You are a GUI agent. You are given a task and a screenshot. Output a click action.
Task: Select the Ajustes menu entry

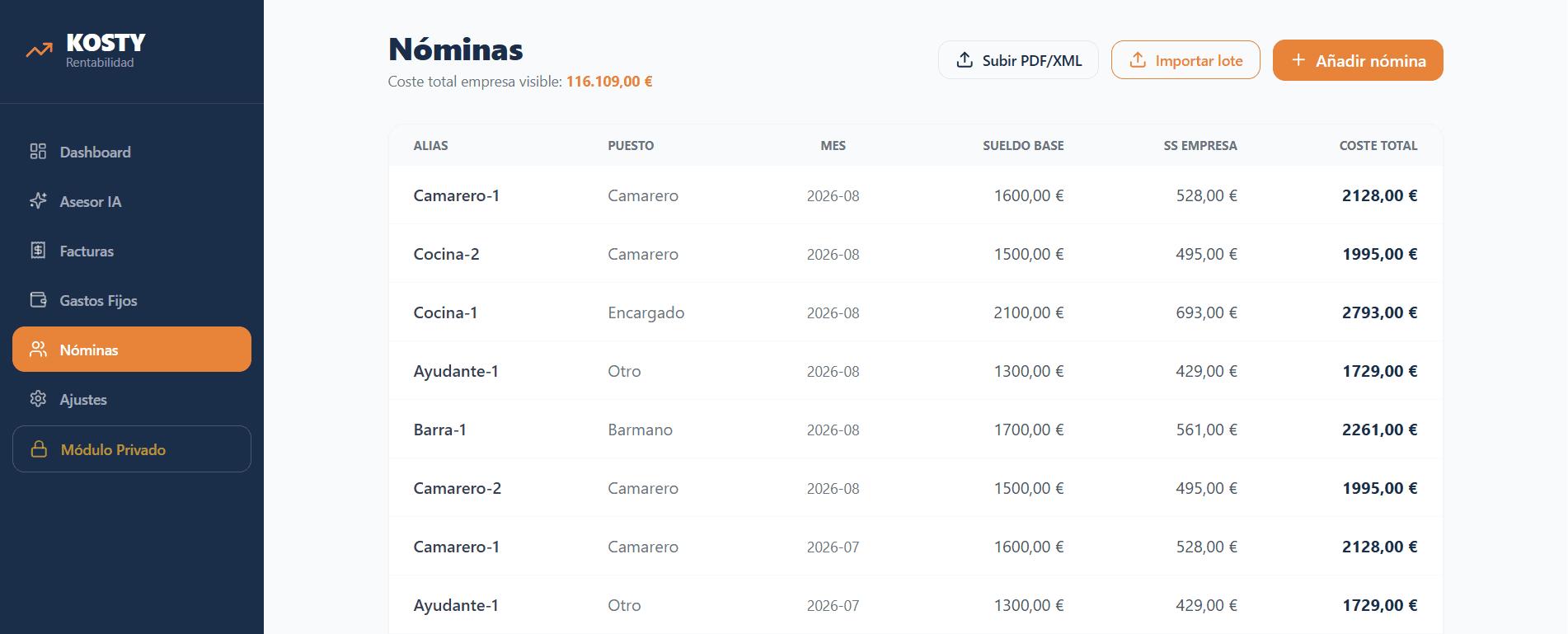click(132, 399)
